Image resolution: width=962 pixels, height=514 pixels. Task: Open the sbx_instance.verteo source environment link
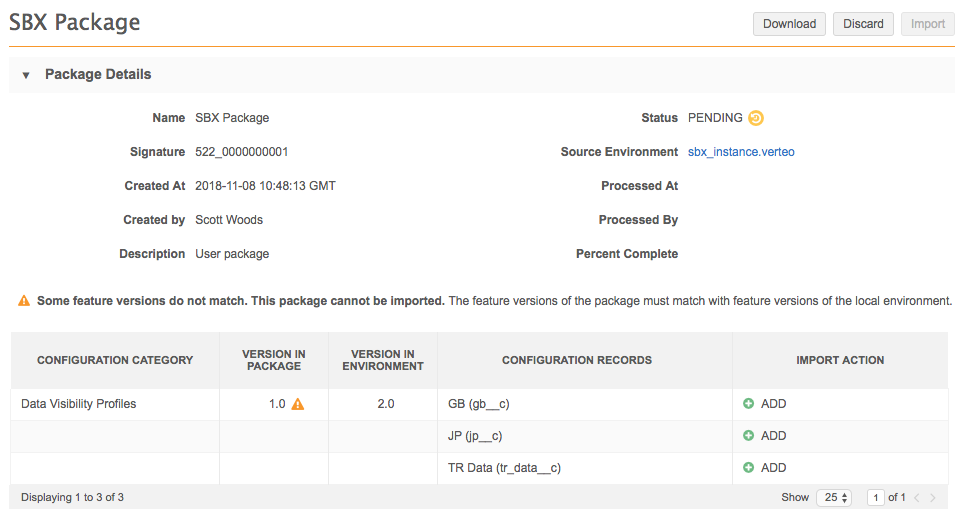741,152
